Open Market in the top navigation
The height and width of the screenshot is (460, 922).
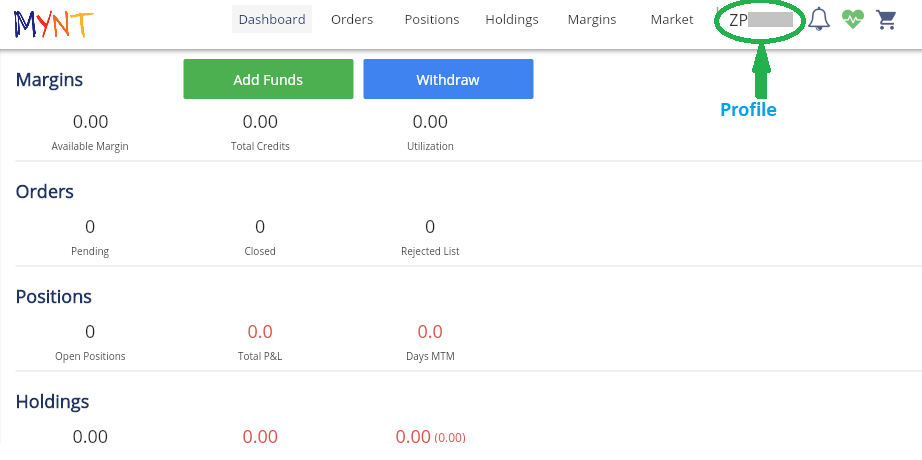pos(672,19)
